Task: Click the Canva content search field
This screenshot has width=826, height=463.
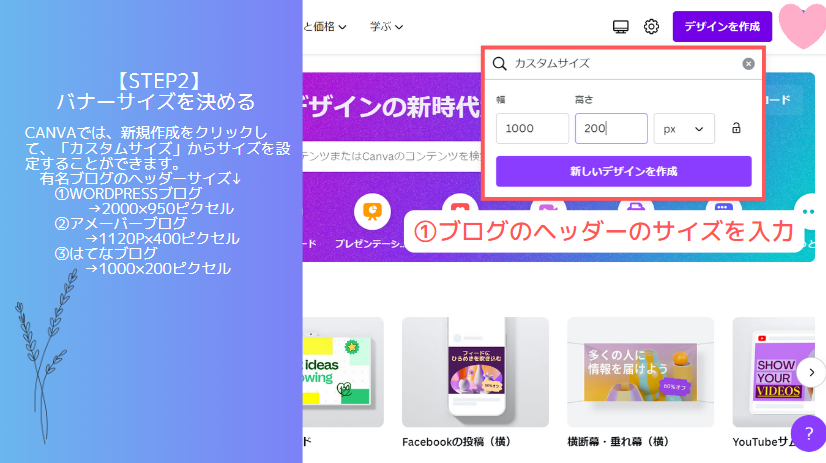Action: click(x=392, y=156)
